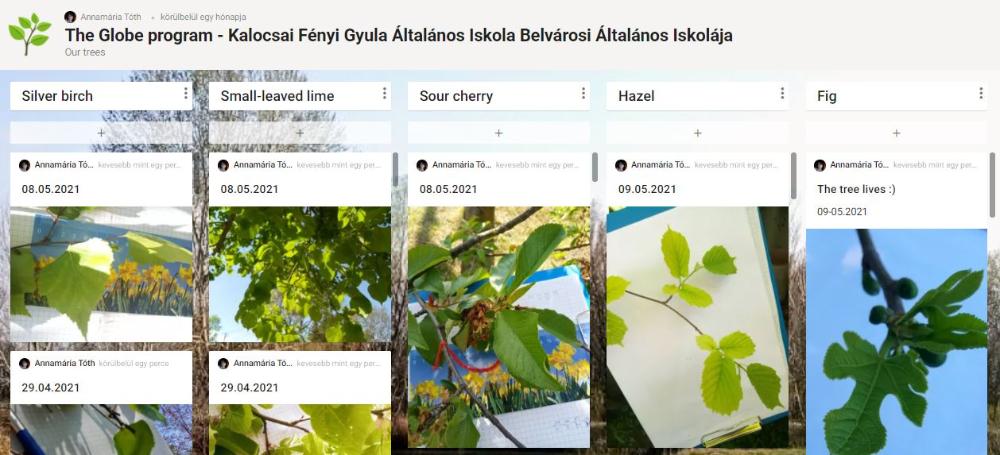The image size is (1000, 455).
Task: Open the Hazel leaves photo on clipboard
Action: click(698, 327)
